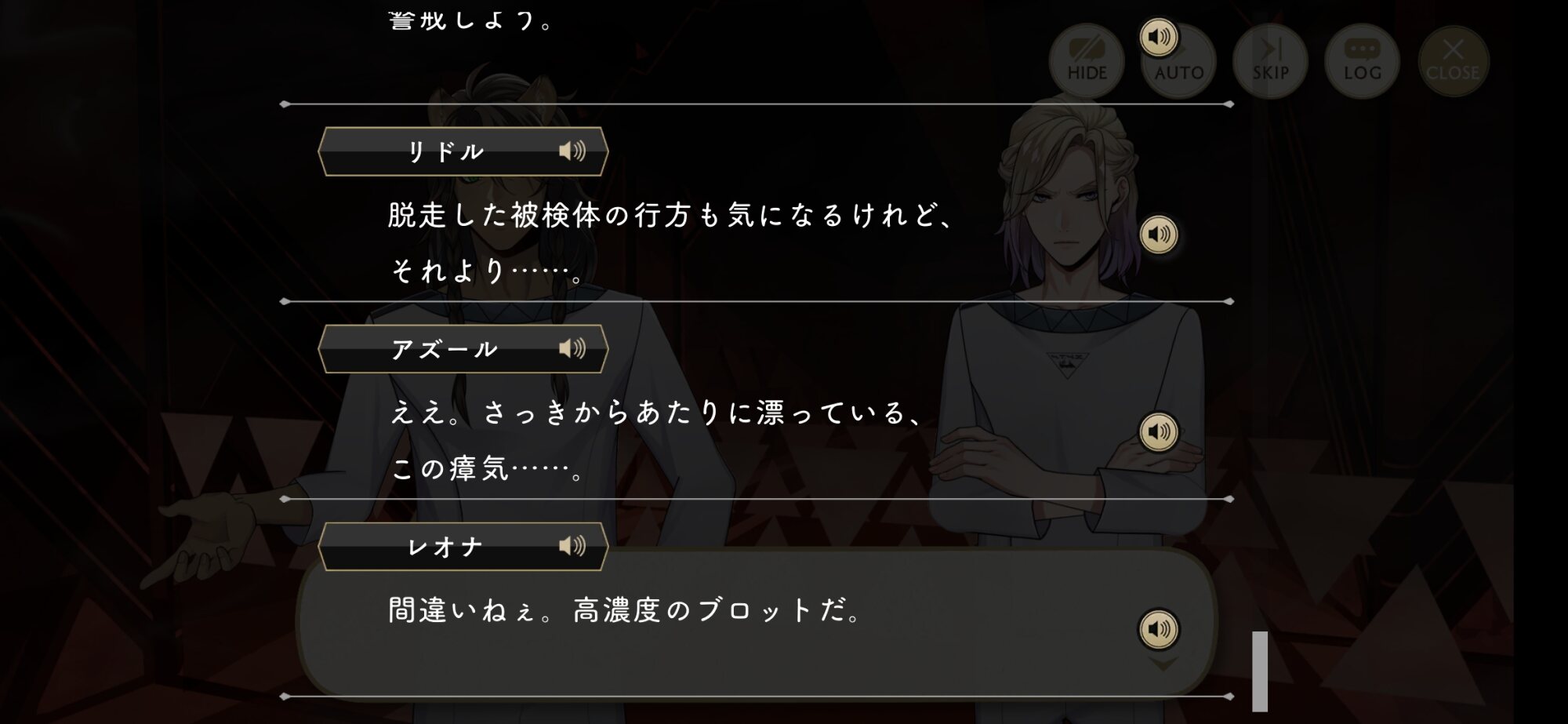Replay audio beside レオナ's dialogue line
Screen dimensions: 1568x724
pyautogui.click(x=1159, y=629)
